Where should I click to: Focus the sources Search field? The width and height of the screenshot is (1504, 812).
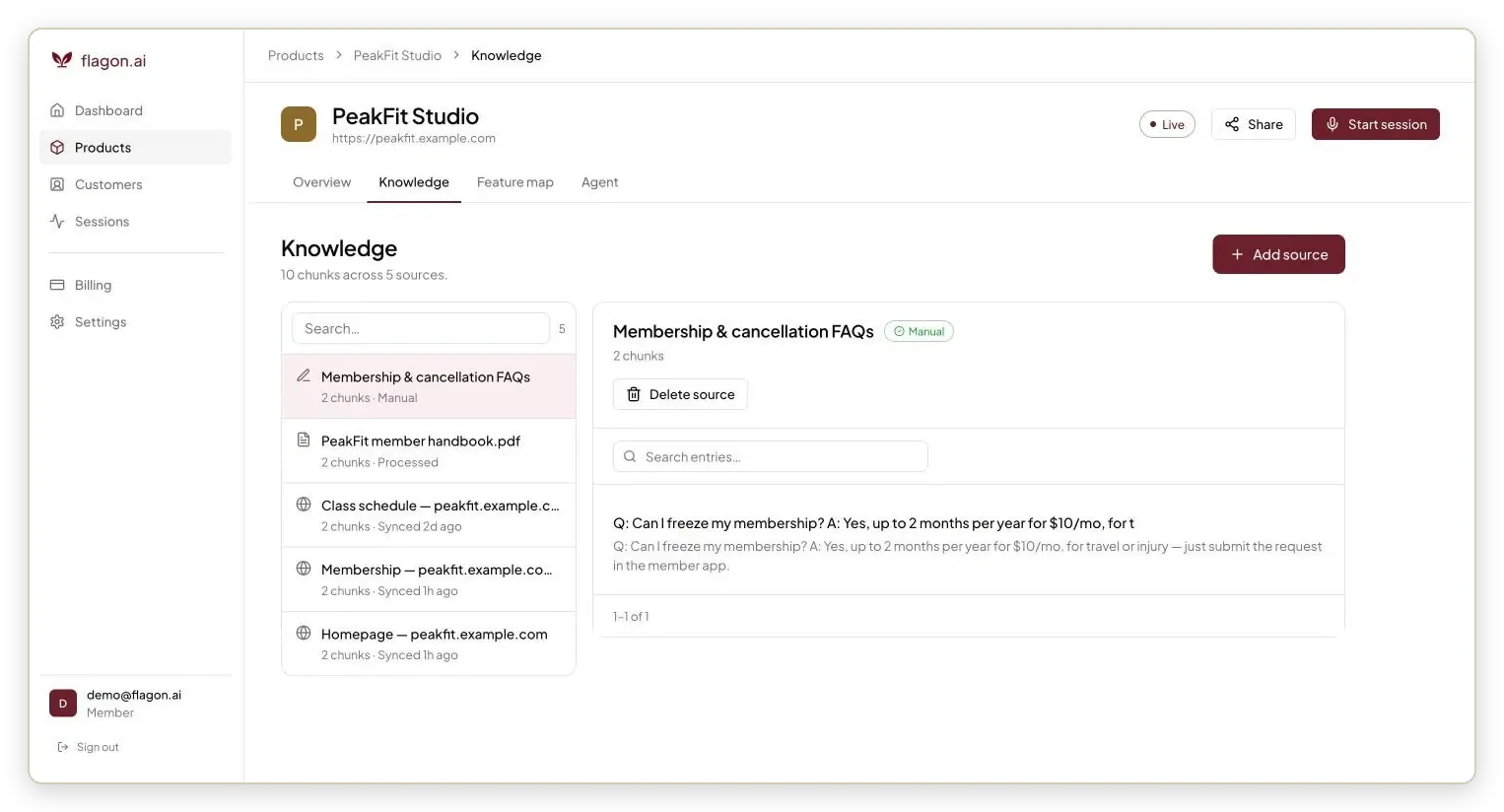pyautogui.click(x=421, y=328)
